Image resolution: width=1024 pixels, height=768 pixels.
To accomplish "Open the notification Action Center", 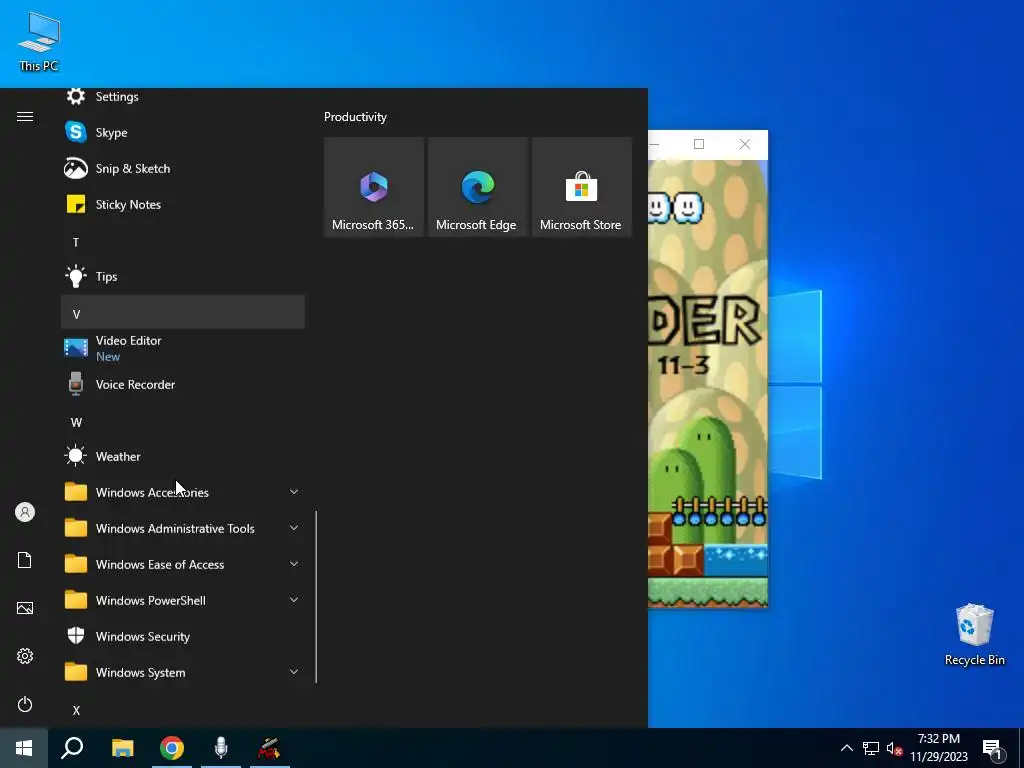I will 992,749.
